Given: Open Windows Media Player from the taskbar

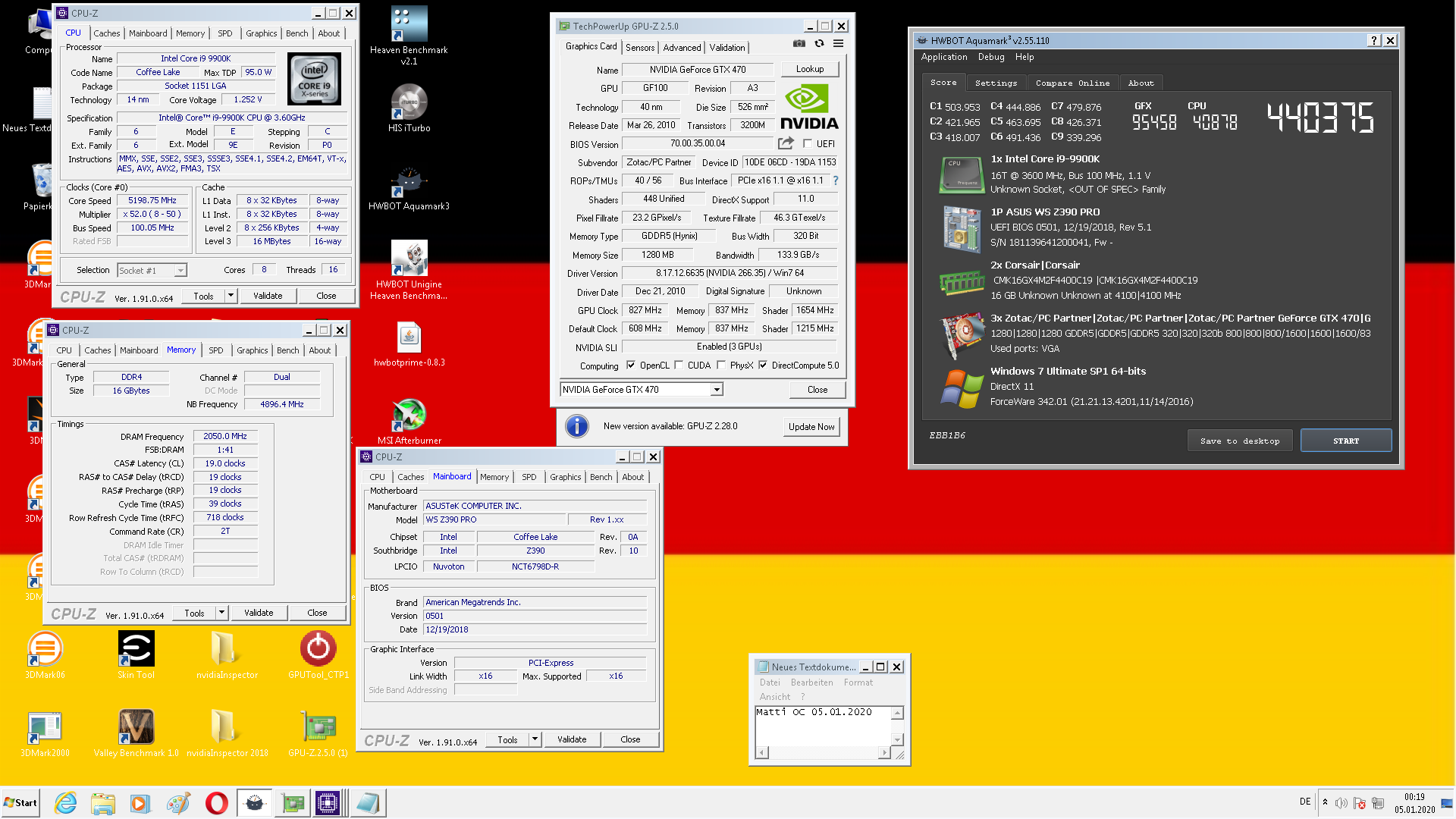Looking at the screenshot, I should pos(140,802).
